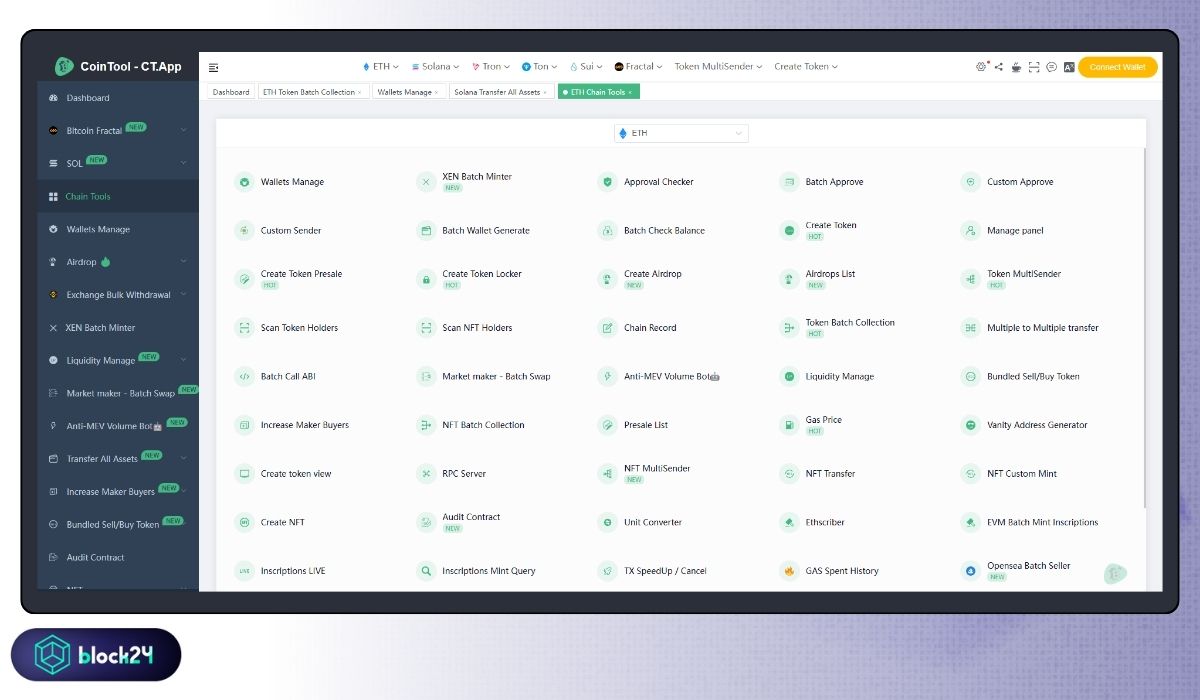Screen dimensions: 1200x700
Task: Click the Create Token Locker lock icon
Action: click(x=426, y=279)
